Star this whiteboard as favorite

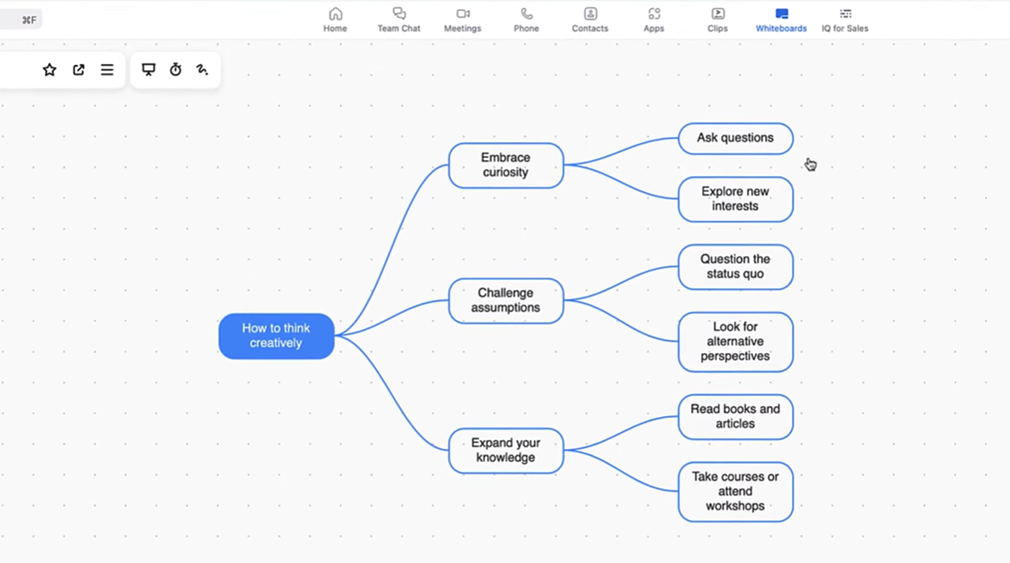click(x=49, y=70)
